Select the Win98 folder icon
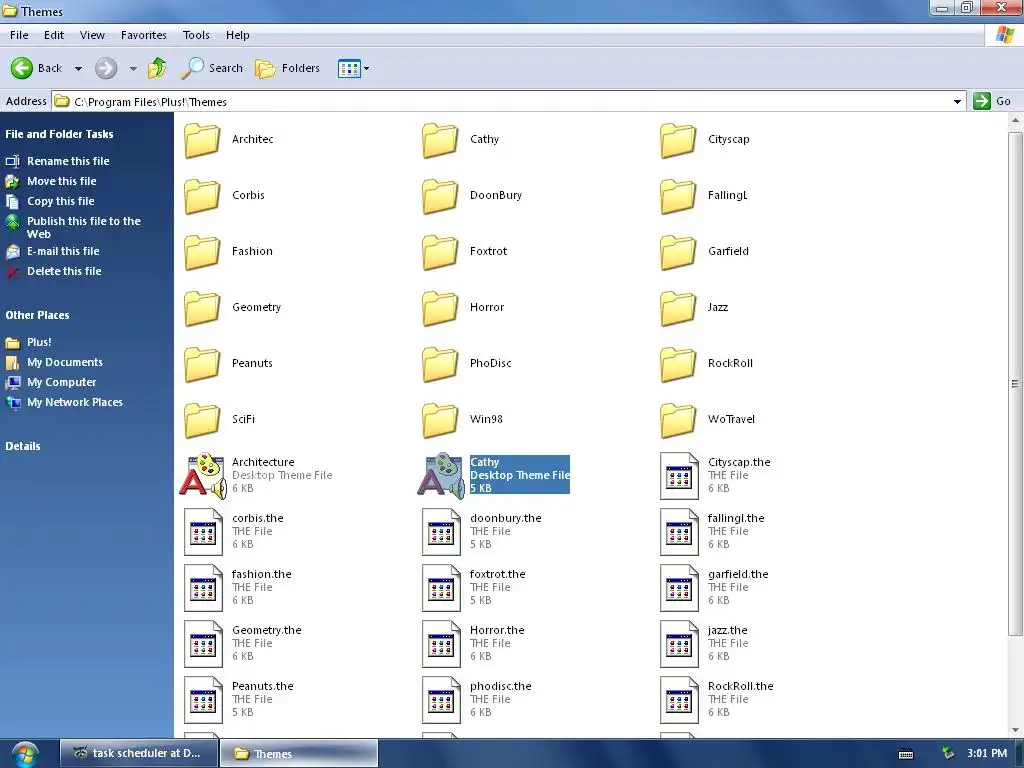 [x=440, y=420]
